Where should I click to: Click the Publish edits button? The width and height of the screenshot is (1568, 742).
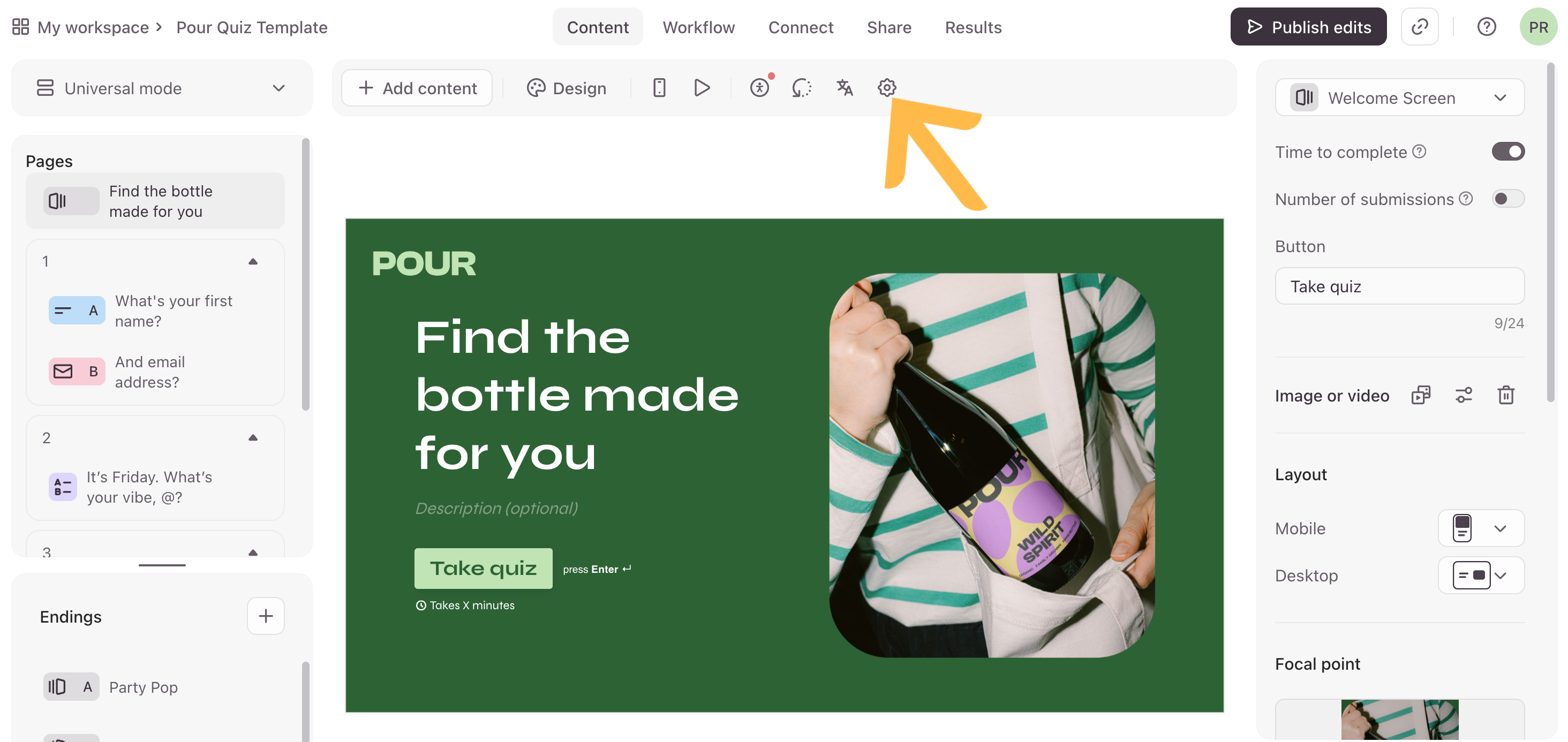click(1308, 27)
